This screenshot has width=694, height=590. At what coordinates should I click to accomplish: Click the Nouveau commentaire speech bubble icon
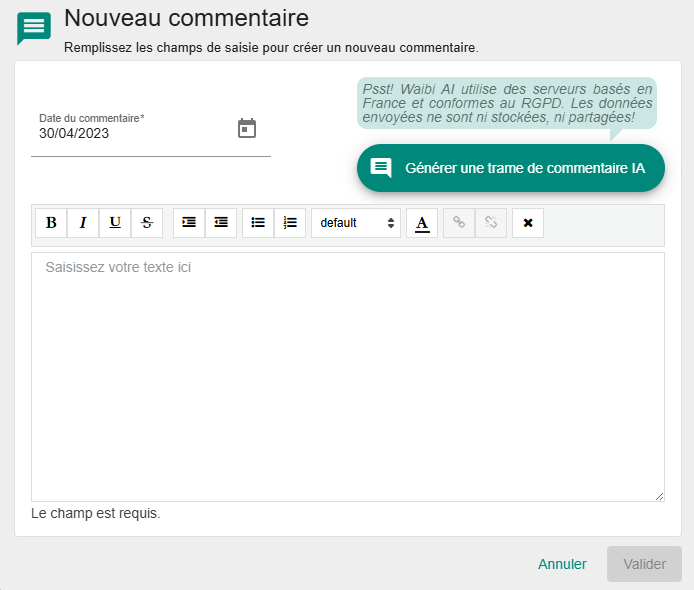(x=34, y=27)
